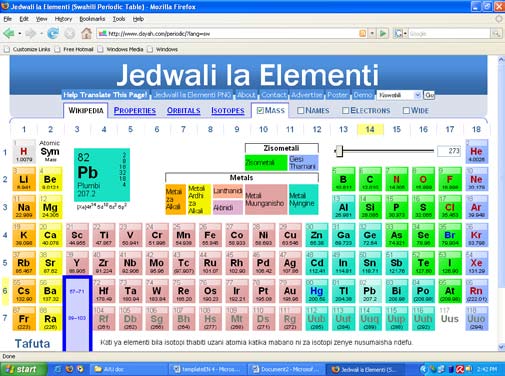Click the Stop loading icon
Image resolution: width=505 pixels, height=376 pixels.
tap(69, 33)
